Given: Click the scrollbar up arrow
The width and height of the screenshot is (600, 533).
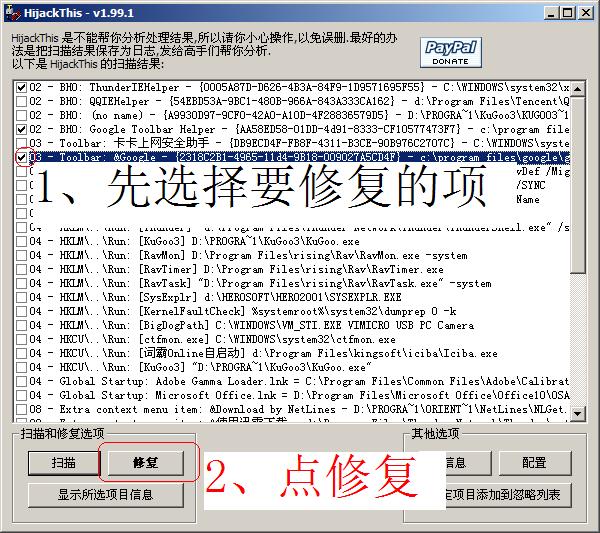Looking at the screenshot, I should point(577,89).
